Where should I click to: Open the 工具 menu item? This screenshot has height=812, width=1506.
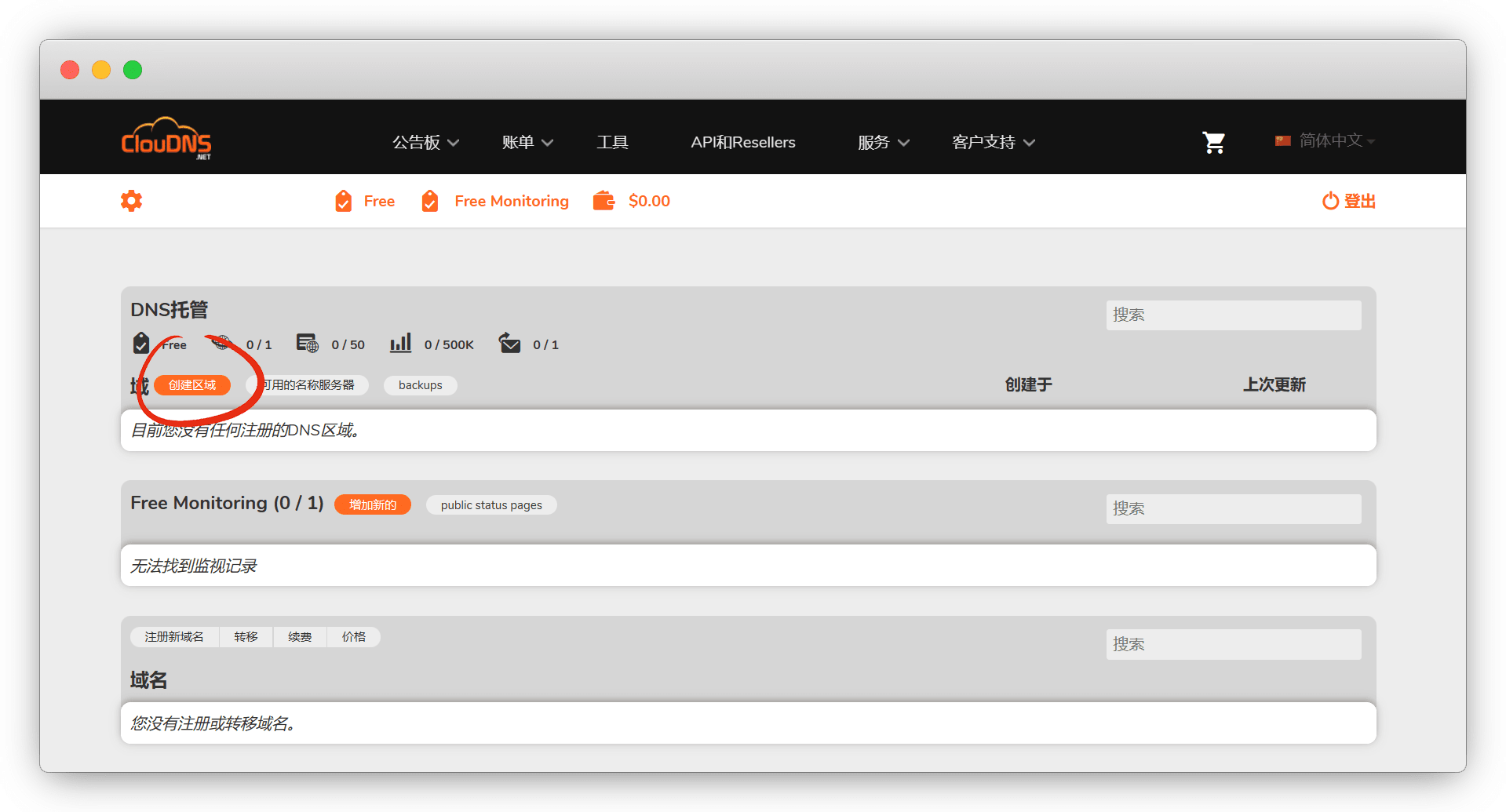click(x=612, y=142)
